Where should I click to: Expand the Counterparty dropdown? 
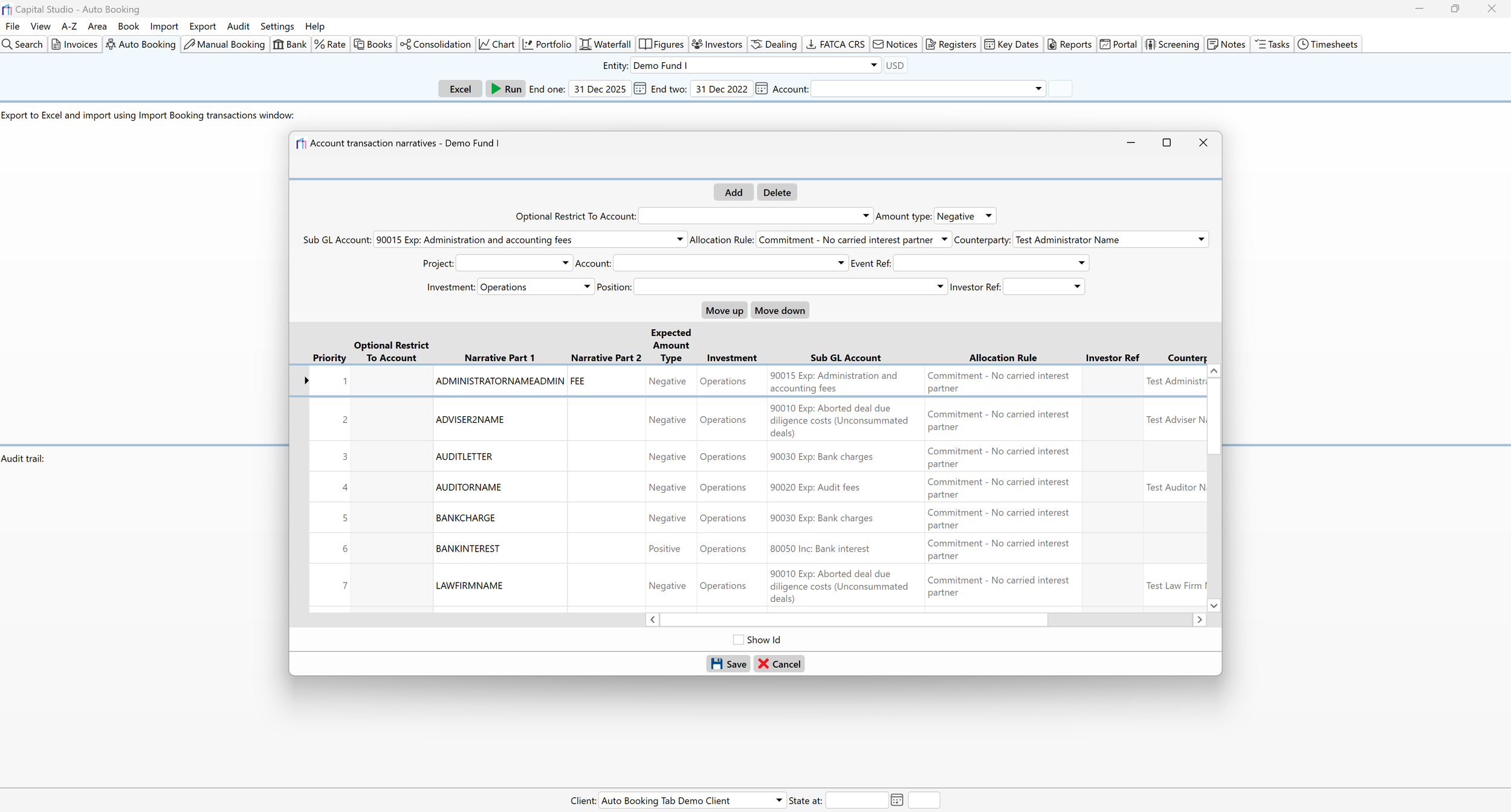click(x=1200, y=239)
